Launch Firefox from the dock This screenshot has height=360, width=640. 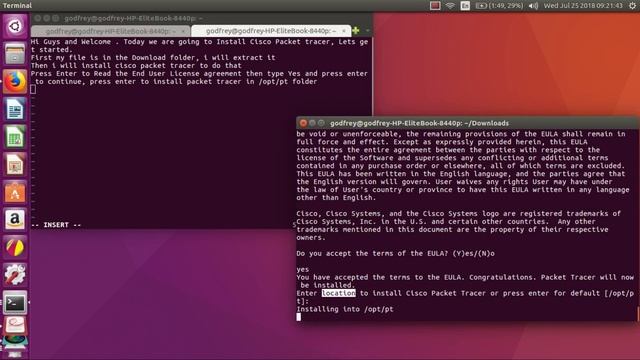point(15,81)
